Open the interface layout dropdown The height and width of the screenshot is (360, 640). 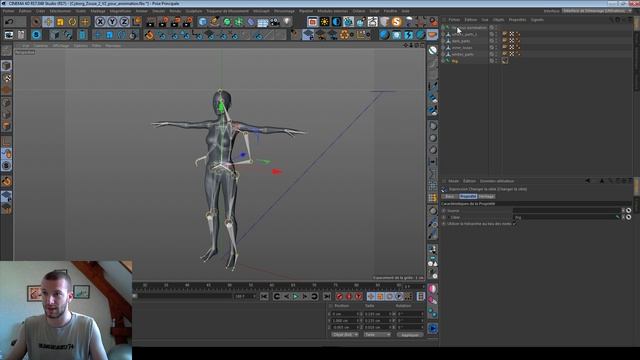[x=596, y=11]
